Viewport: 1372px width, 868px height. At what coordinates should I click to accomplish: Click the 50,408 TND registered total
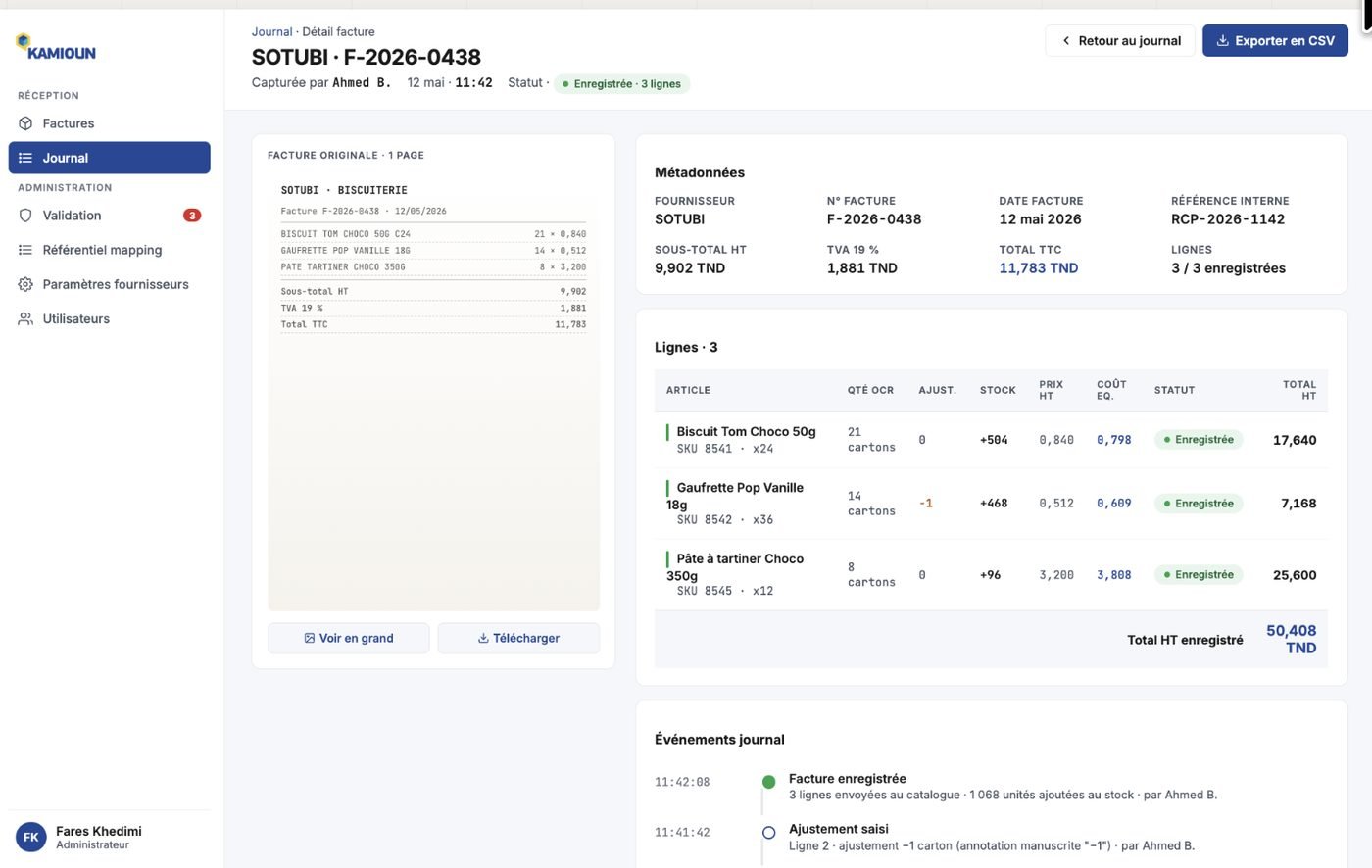(x=1292, y=639)
